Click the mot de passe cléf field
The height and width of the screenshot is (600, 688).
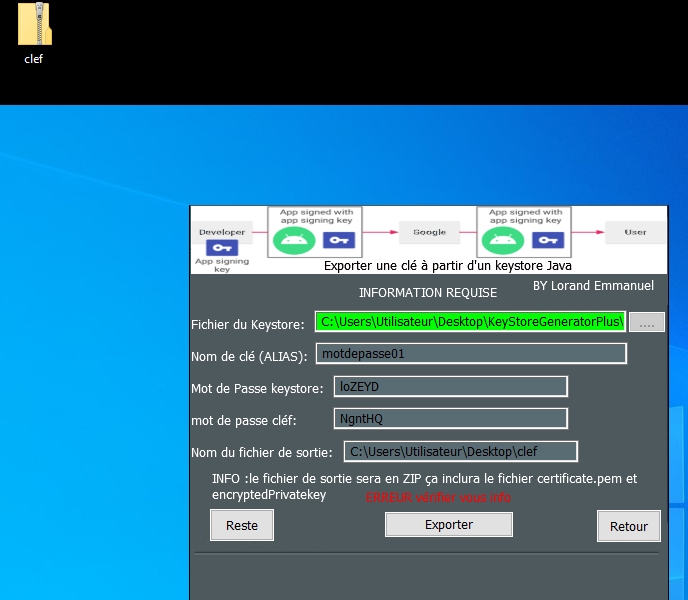pos(450,419)
